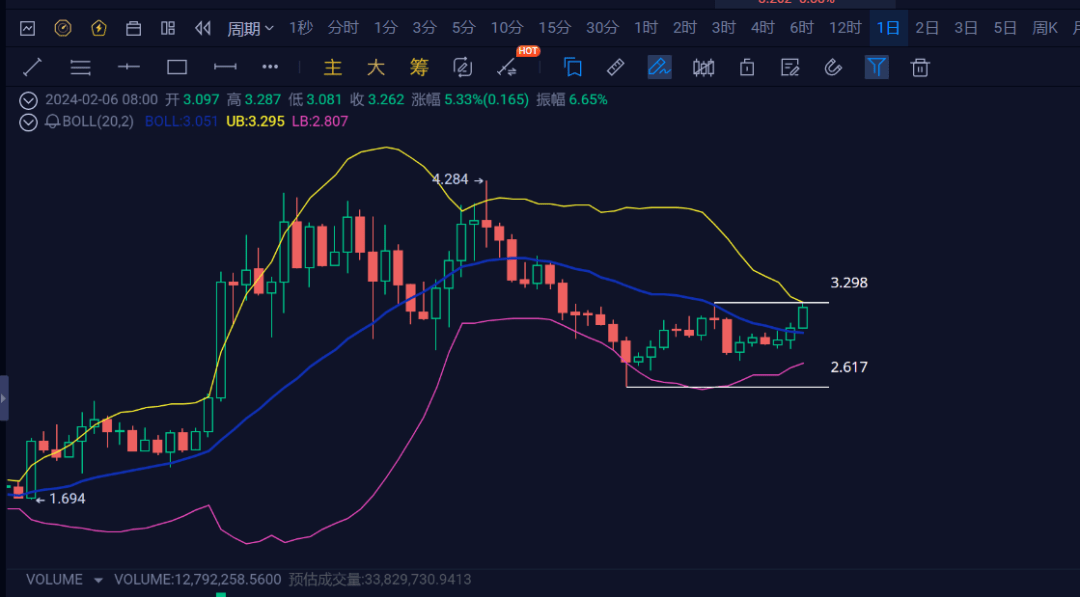
Task: Select the ruler measuring tool
Action: [x=616, y=67]
